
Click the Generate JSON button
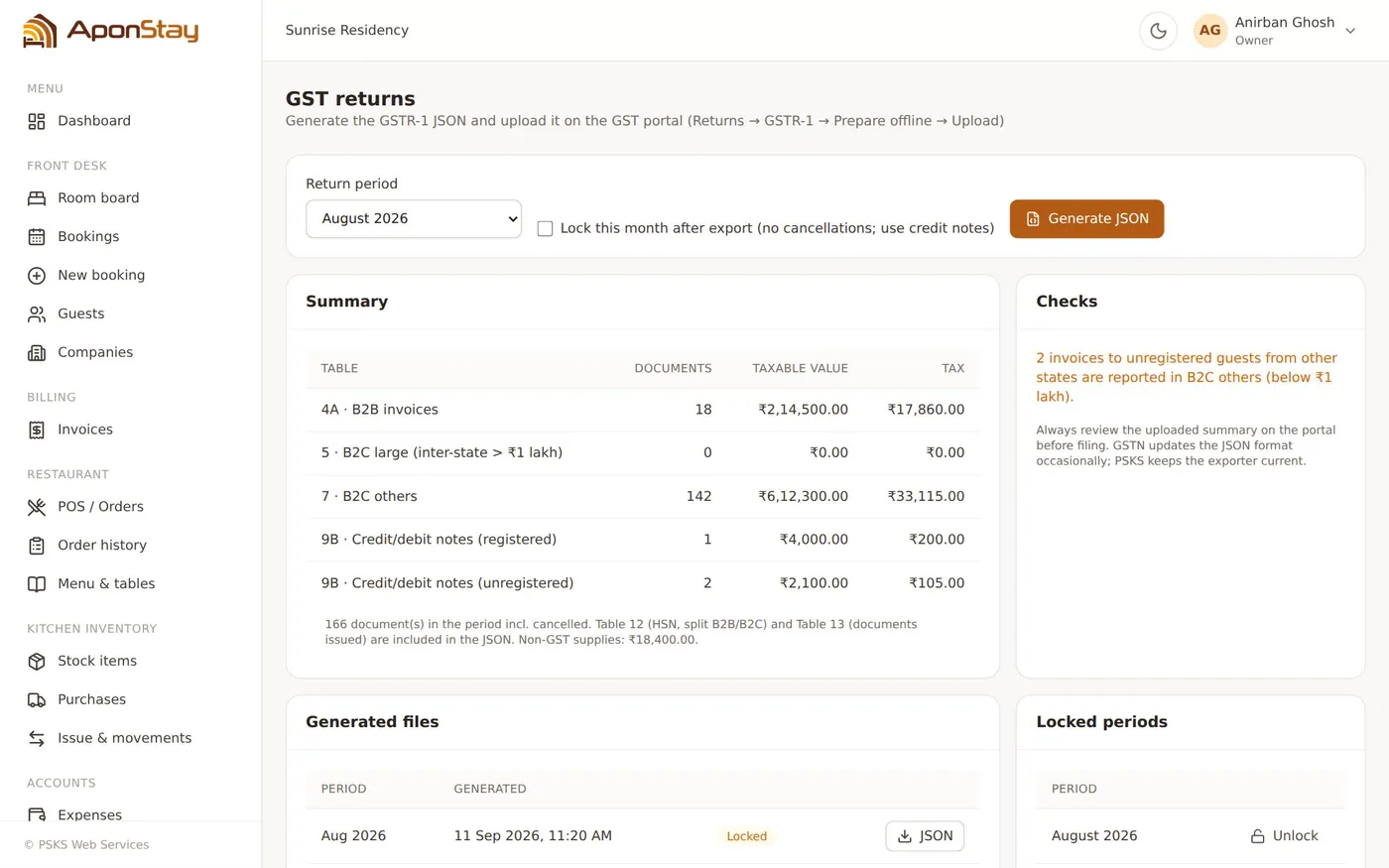click(x=1086, y=219)
